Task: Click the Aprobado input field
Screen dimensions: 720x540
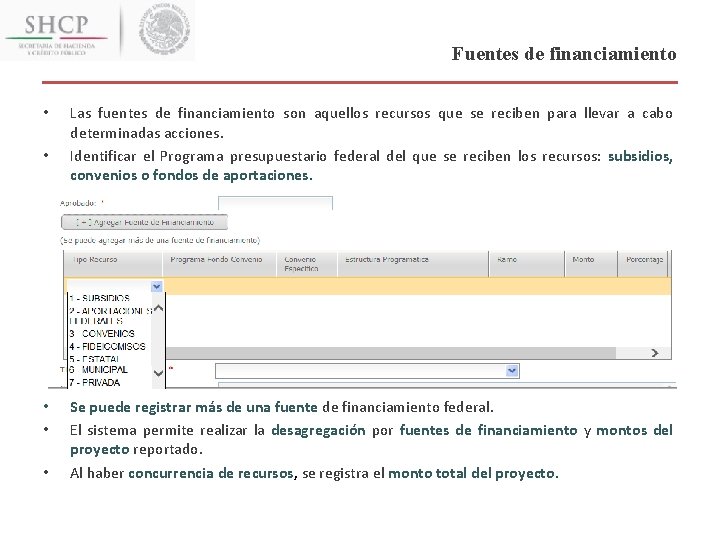Action: (275, 203)
